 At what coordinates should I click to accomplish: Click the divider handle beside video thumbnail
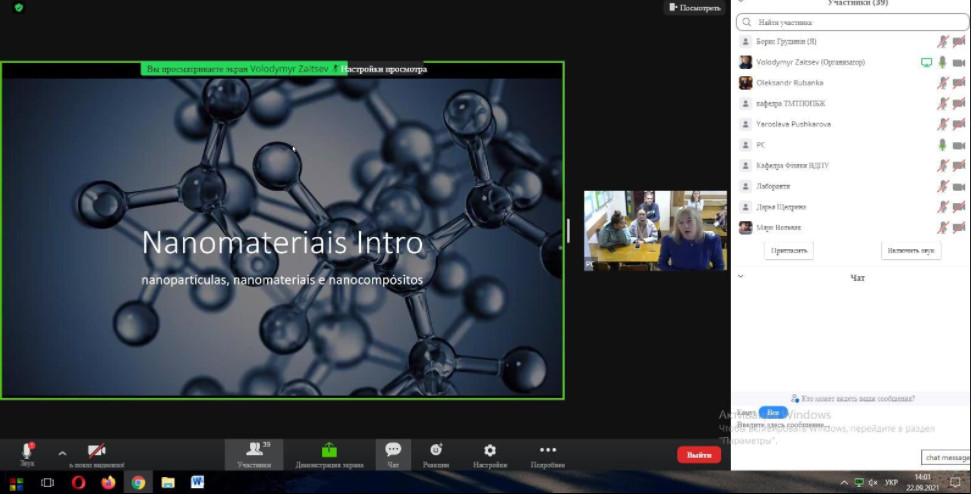tap(568, 231)
